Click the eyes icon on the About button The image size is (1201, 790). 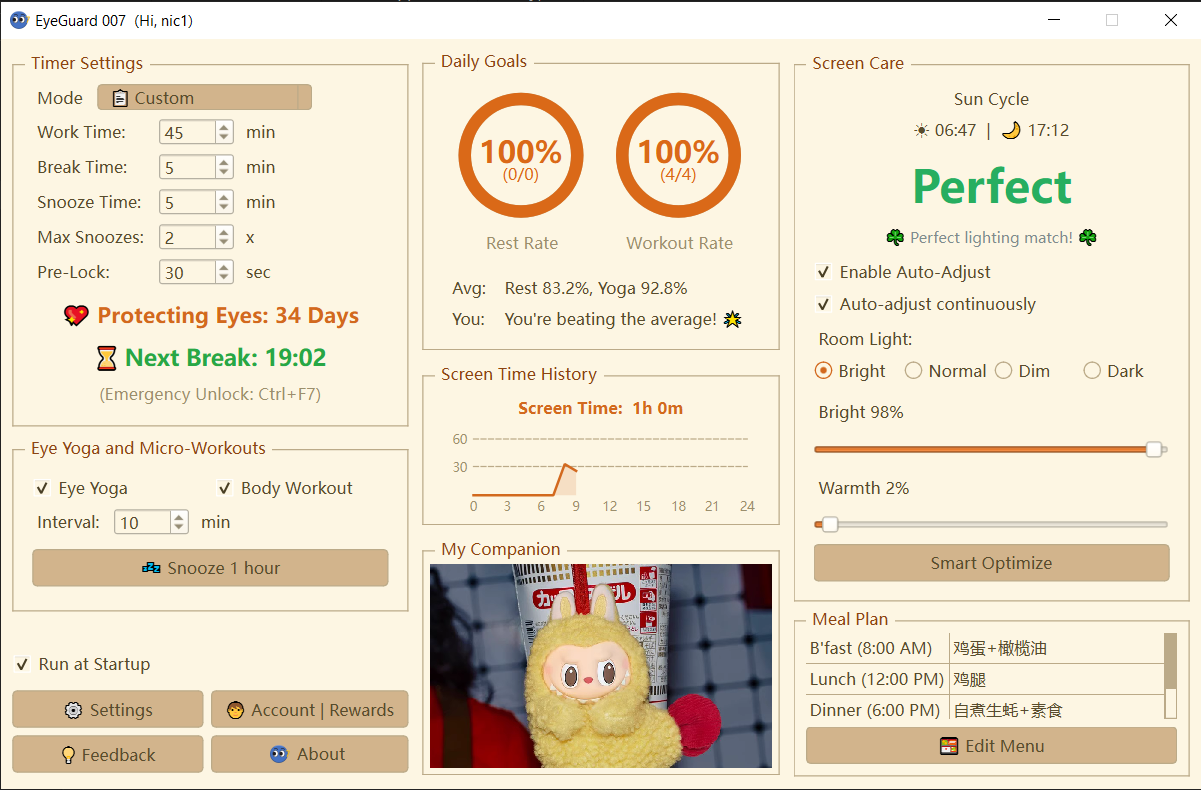pos(281,754)
